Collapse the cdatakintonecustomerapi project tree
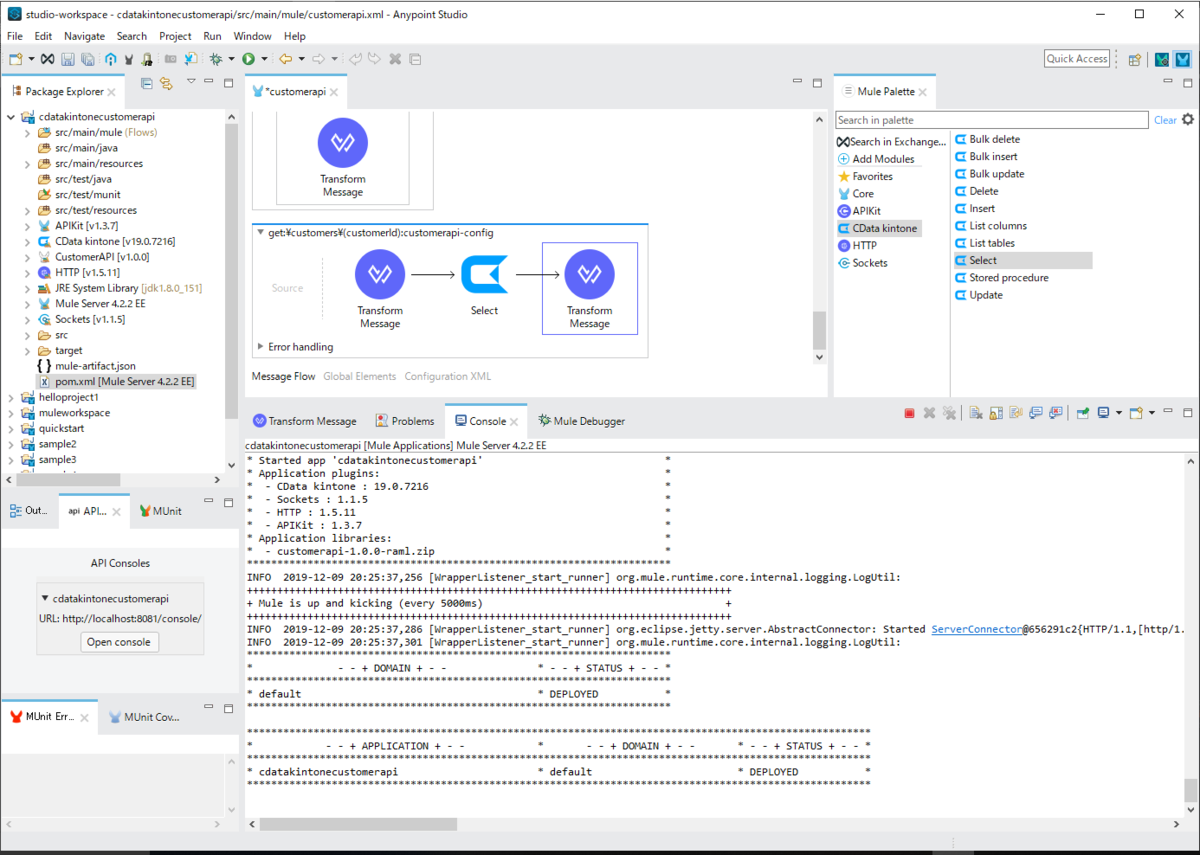The width and height of the screenshot is (1200, 855). [x=10, y=116]
